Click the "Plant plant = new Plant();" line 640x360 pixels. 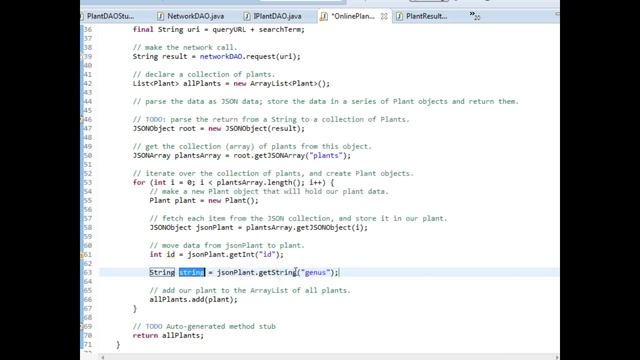tap(204, 201)
